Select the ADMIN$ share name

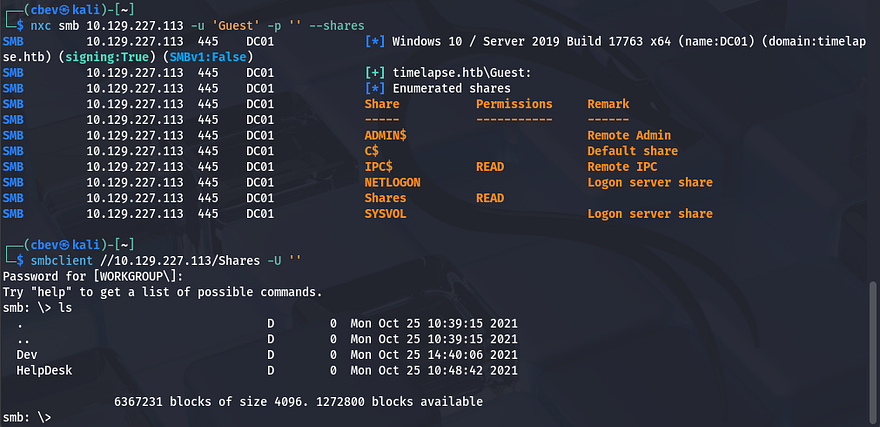tap(385, 135)
